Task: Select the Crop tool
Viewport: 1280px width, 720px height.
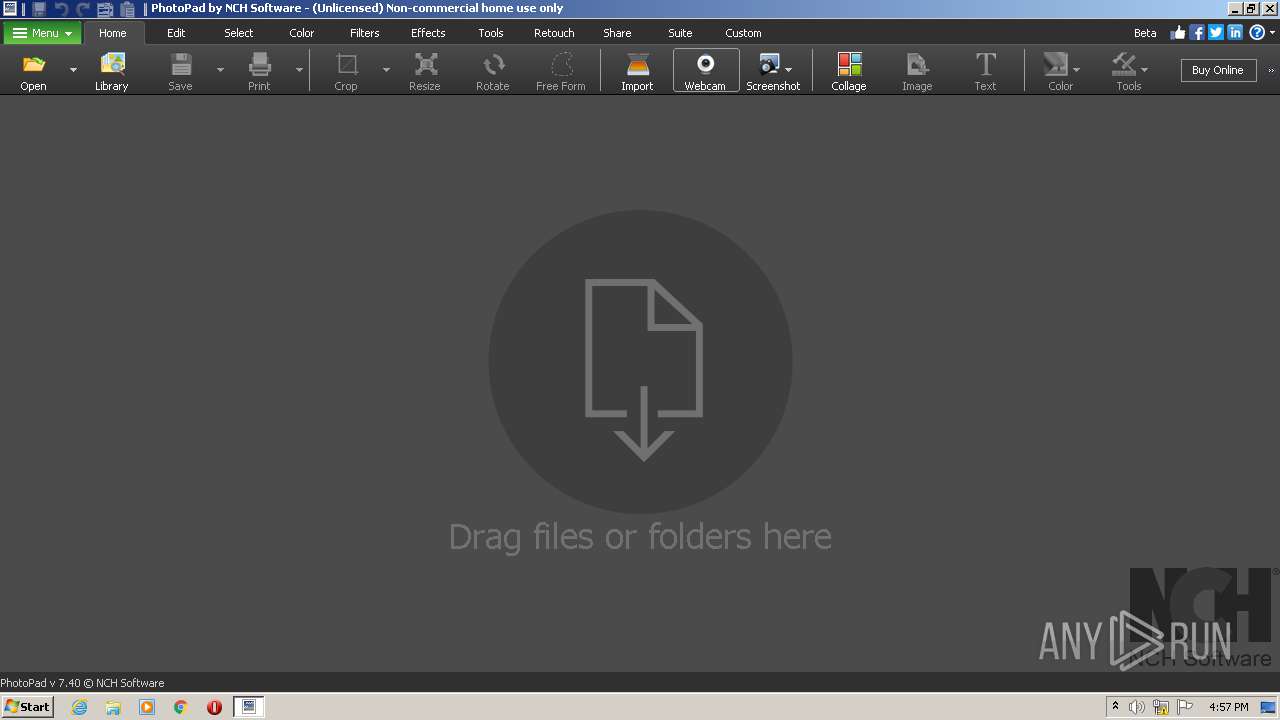Action: pos(346,71)
